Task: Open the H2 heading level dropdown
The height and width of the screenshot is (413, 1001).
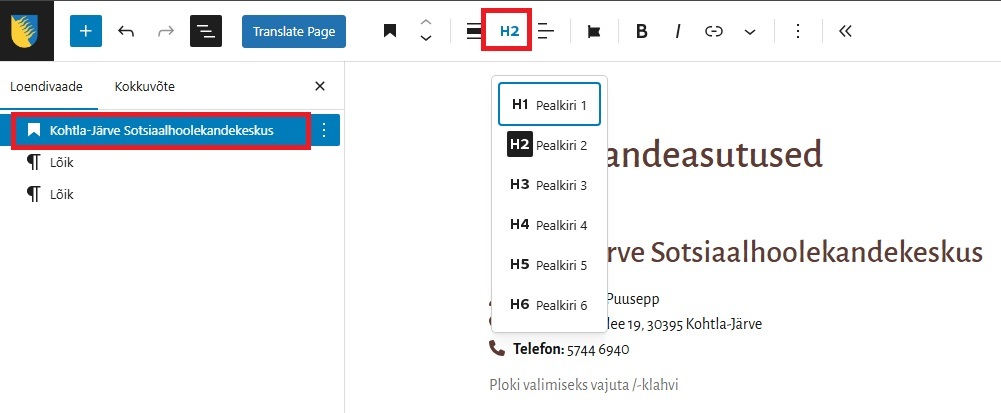Action: point(510,31)
